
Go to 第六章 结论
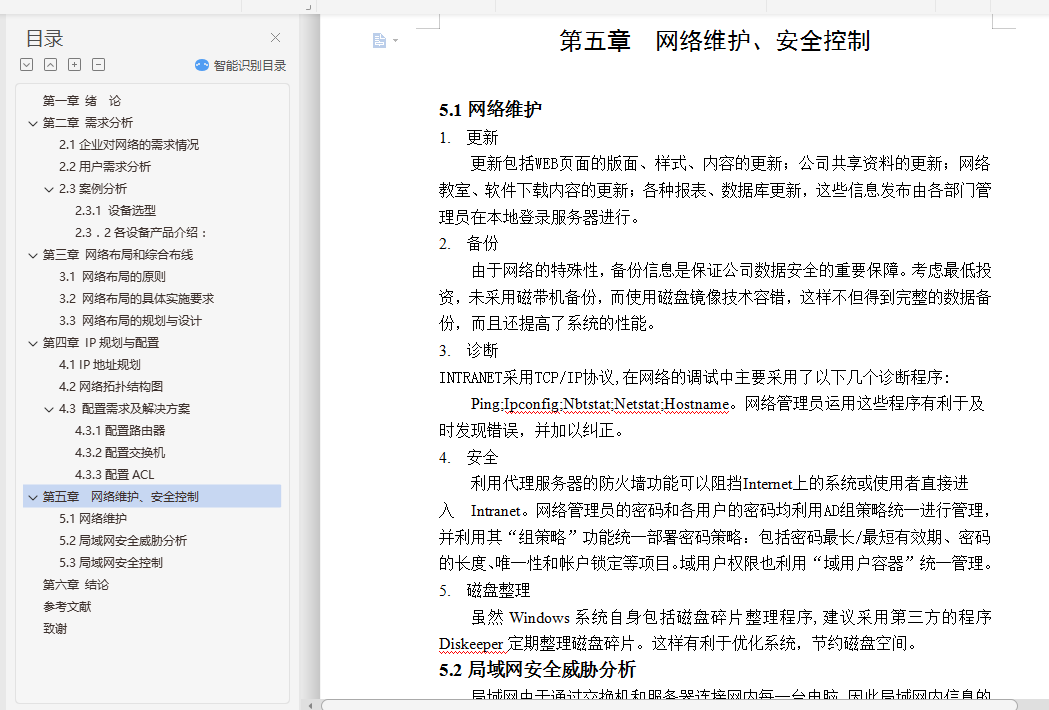[x=76, y=585]
